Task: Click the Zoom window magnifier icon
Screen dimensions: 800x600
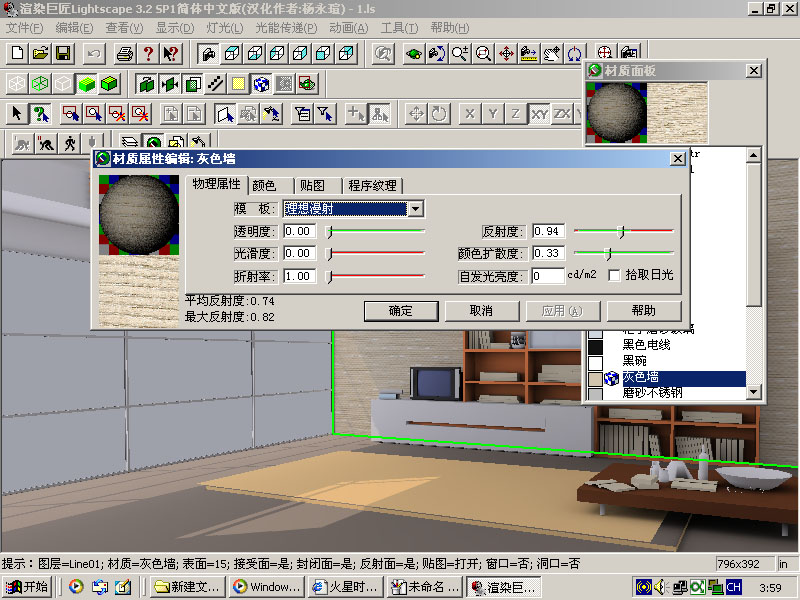Action: pyautogui.click(x=483, y=53)
